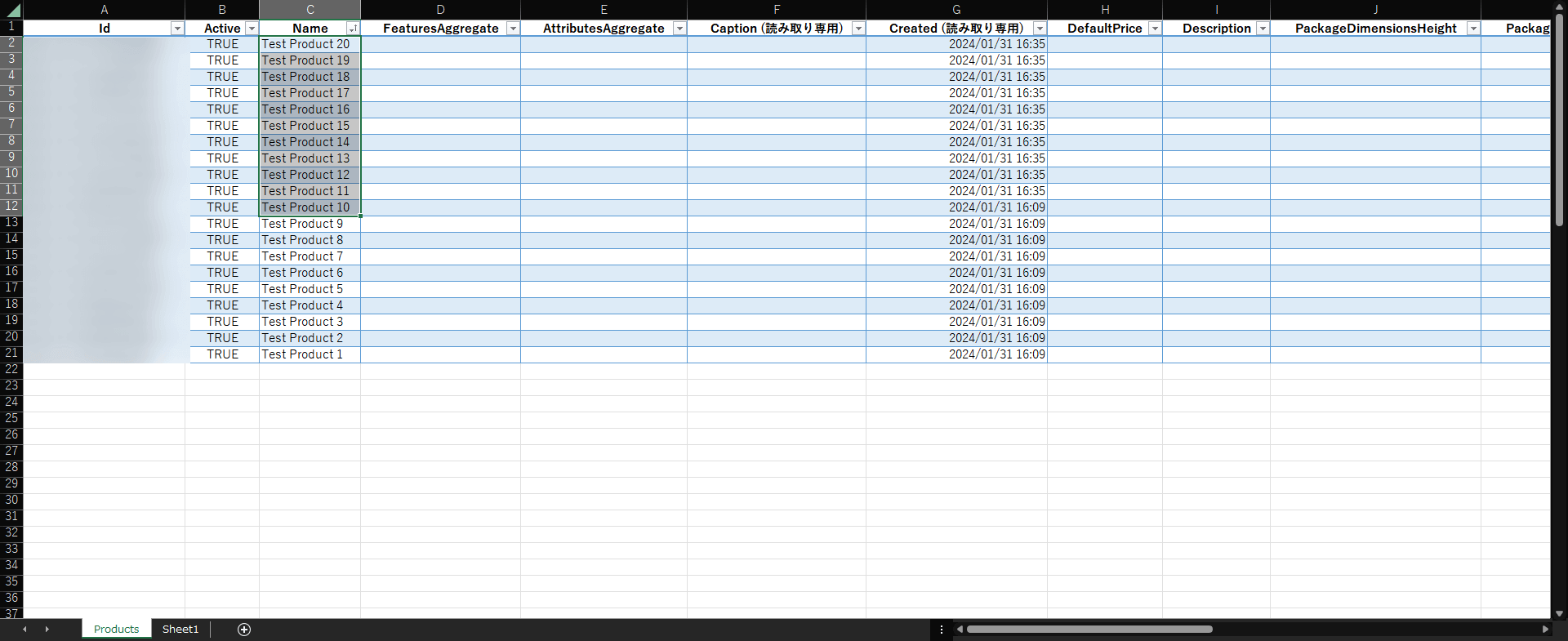Select row 22 header

[11, 370]
